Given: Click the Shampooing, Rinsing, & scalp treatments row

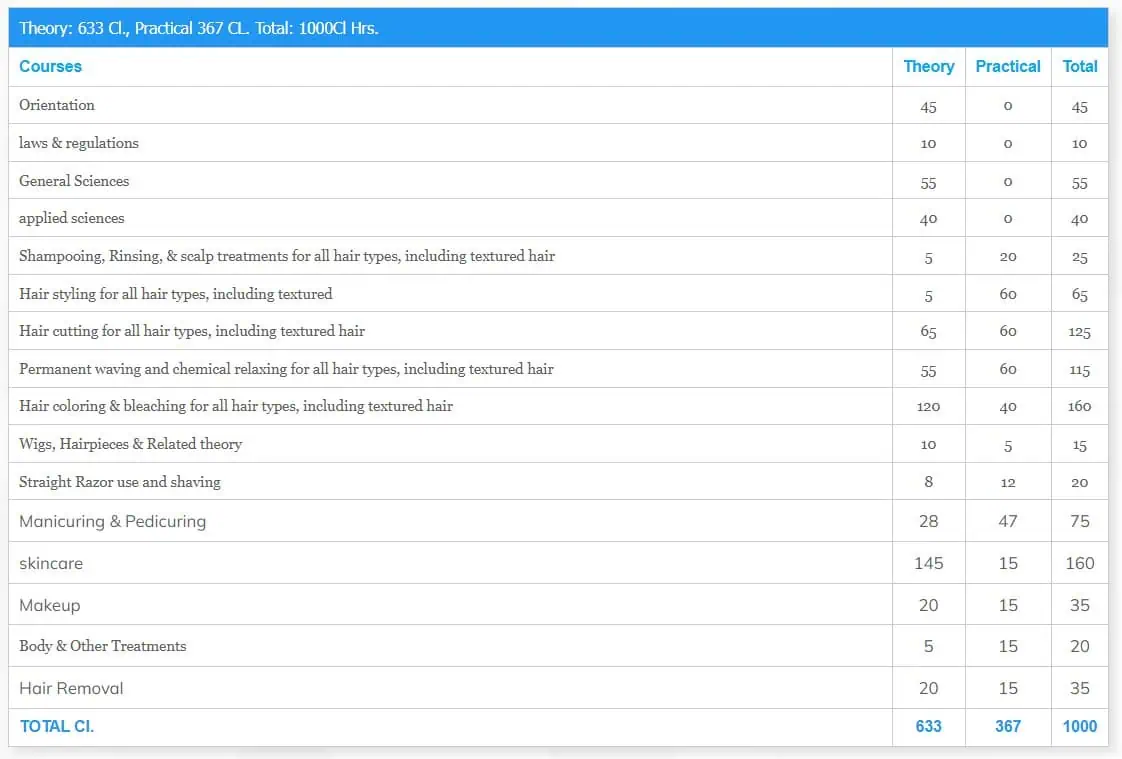Looking at the screenshot, I should click(287, 256).
